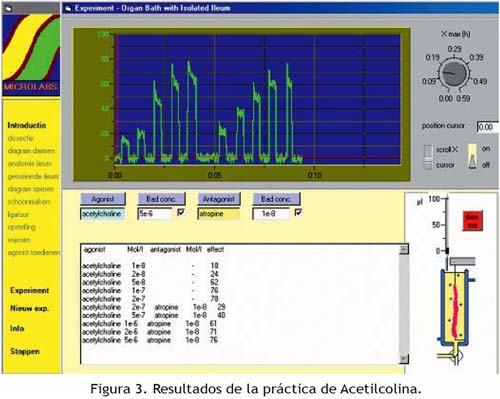The width and height of the screenshot is (500, 399).
Task: Click the Microlabs logo image
Action: pos(31,55)
